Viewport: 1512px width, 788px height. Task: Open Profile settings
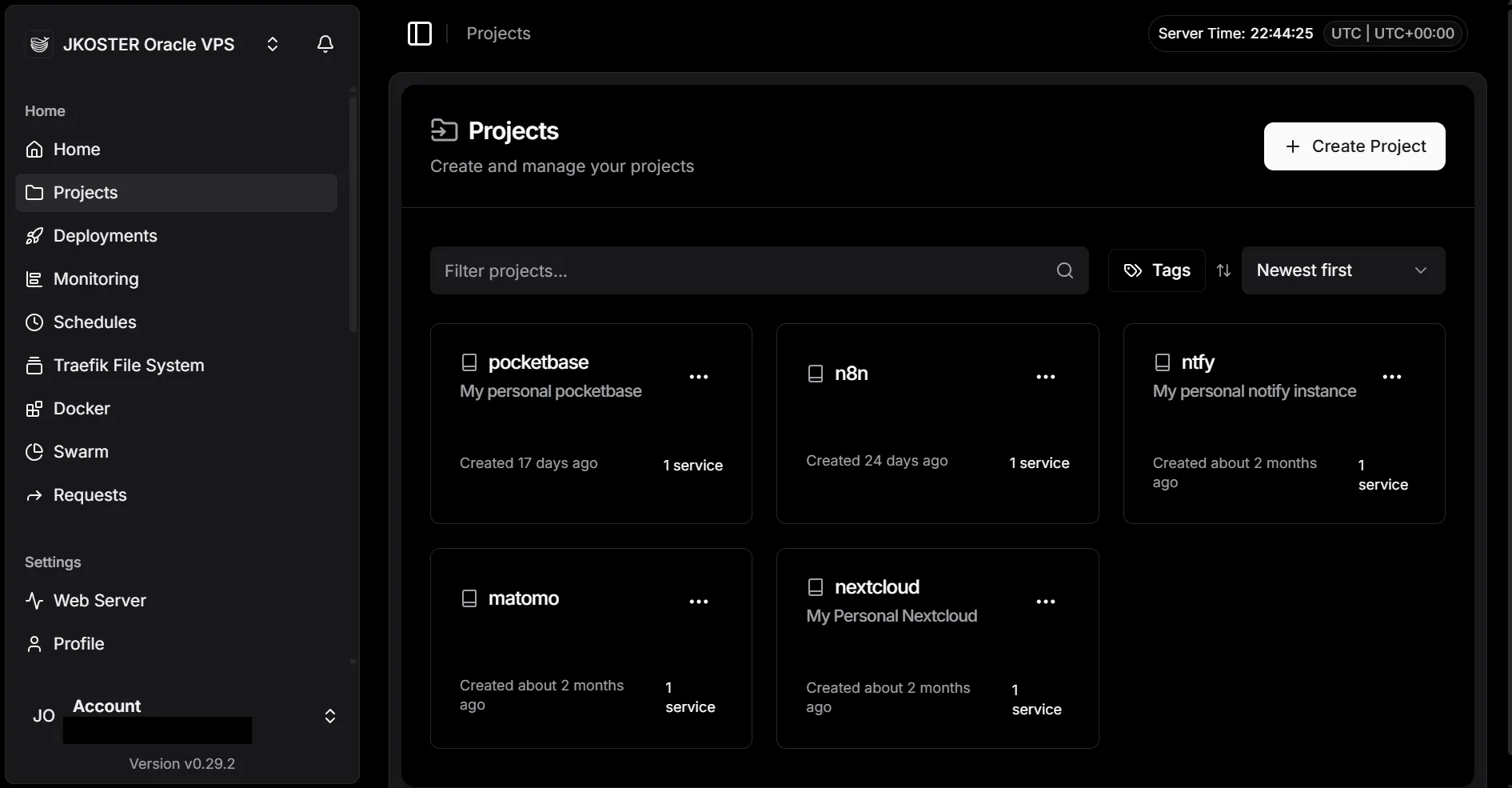(x=176, y=644)
